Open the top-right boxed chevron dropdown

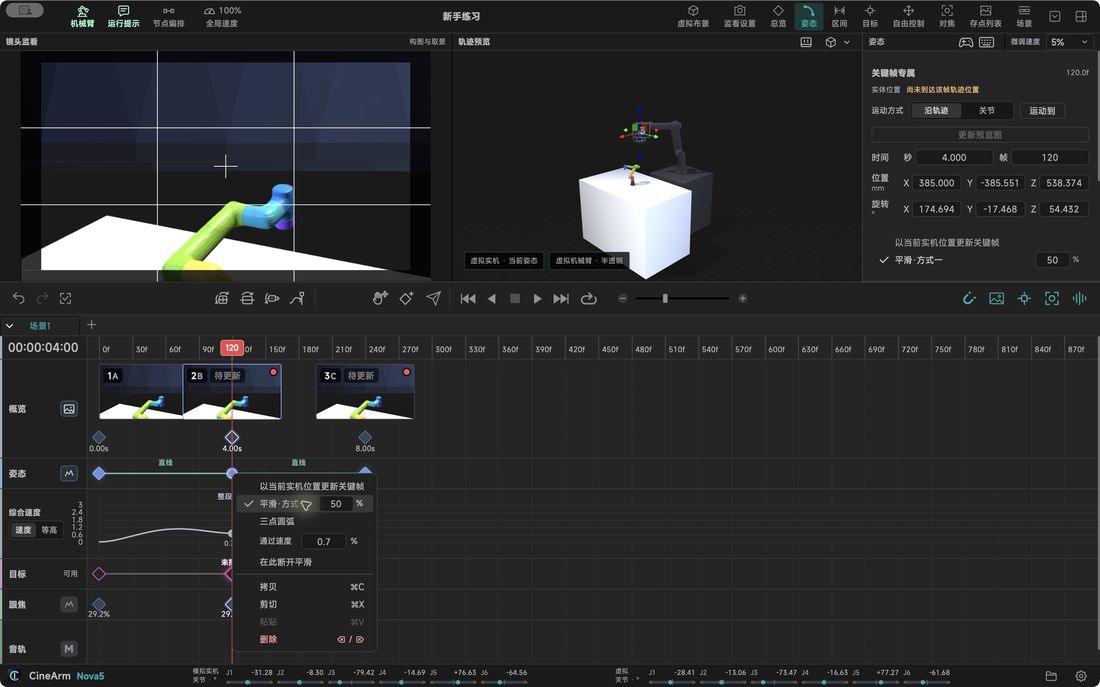(1054, 16)
